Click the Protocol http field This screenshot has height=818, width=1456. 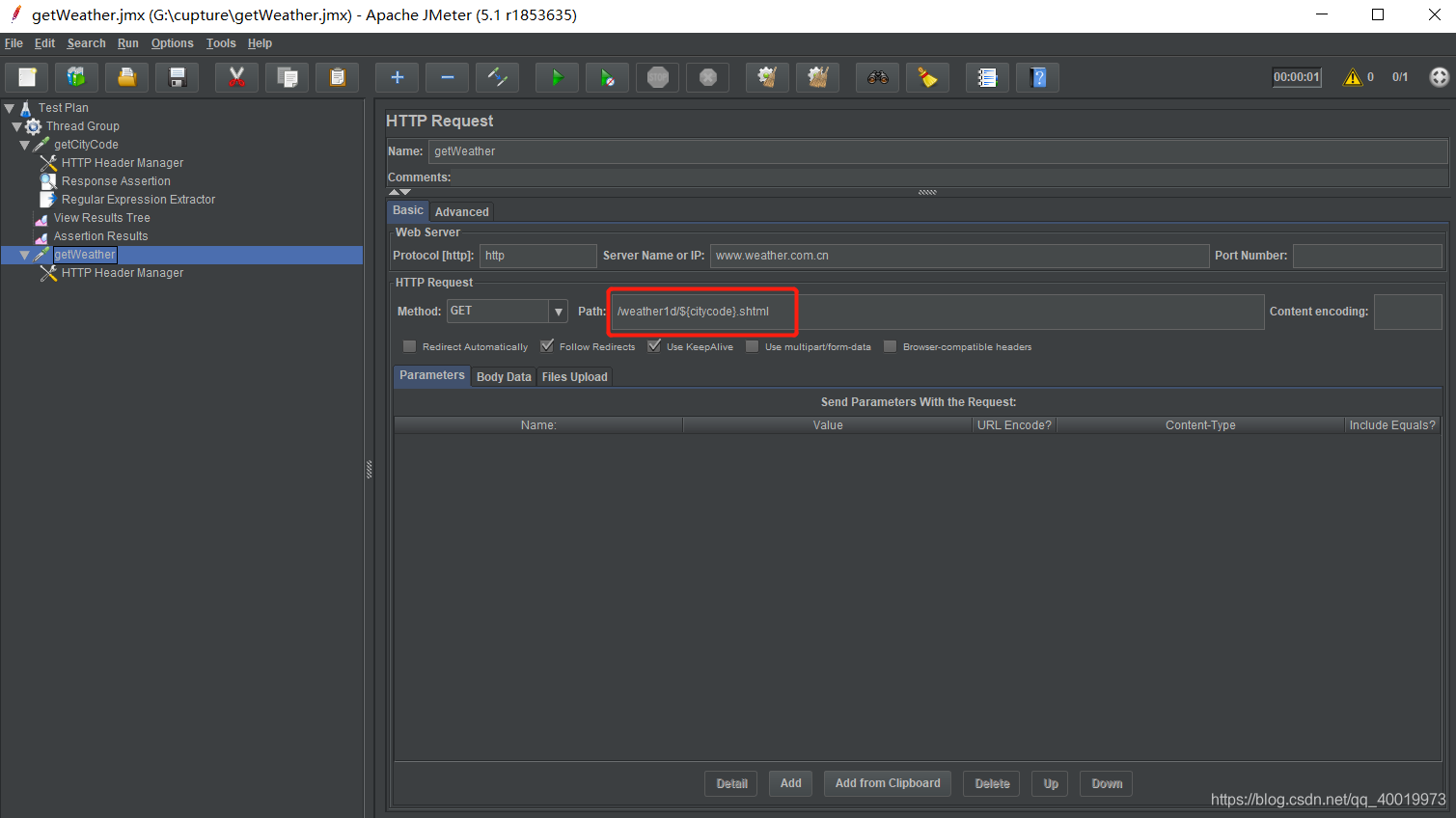click(x=538, y=256)
